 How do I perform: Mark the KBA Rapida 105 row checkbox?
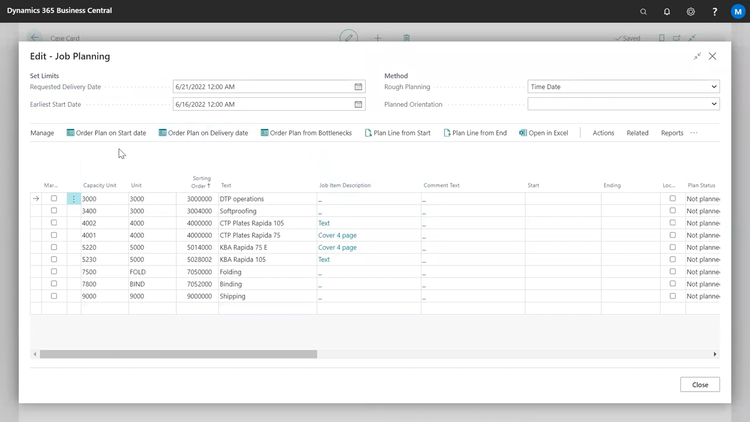[x=54, y=259]
